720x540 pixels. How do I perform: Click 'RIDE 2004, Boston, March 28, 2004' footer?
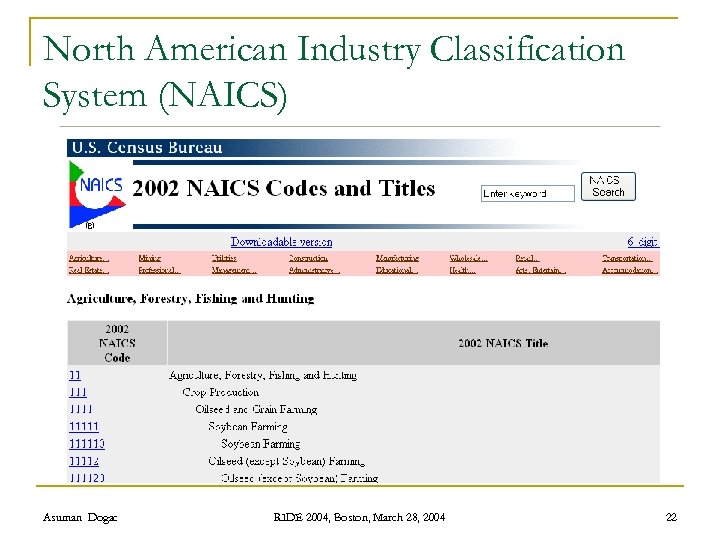pos(359,517)
